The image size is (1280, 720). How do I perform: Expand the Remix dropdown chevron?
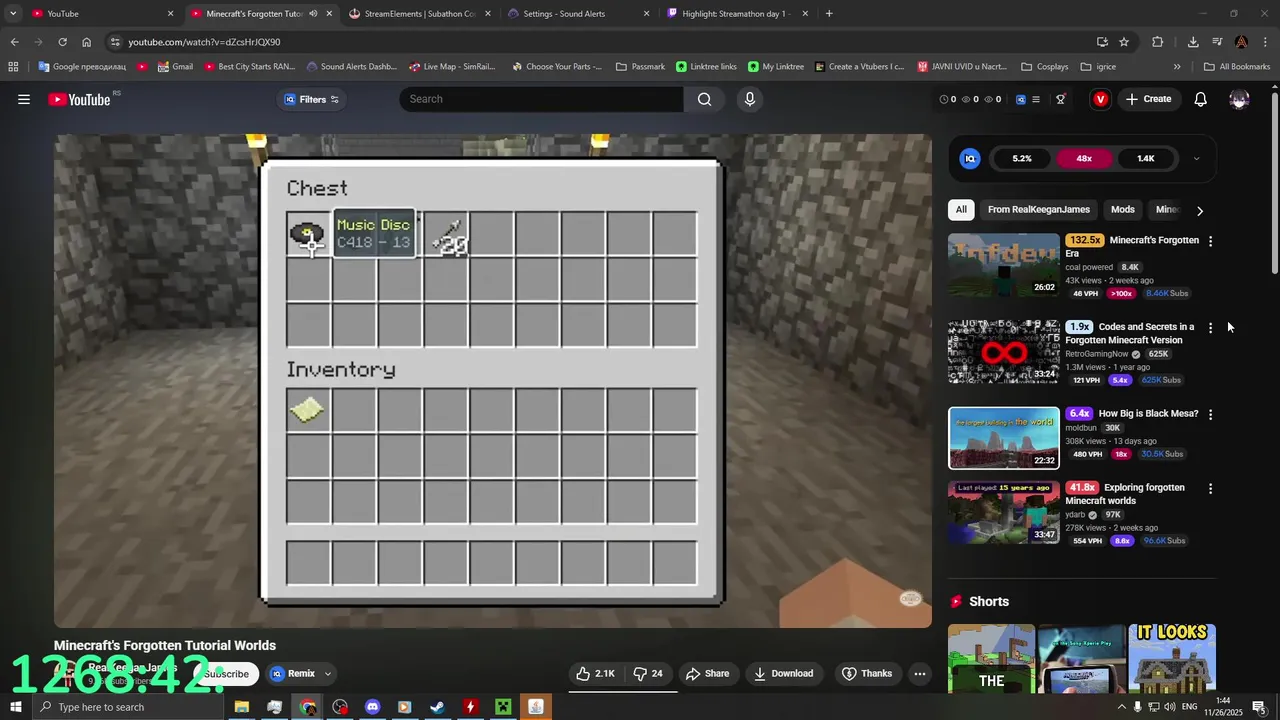(x=328, y=674)
